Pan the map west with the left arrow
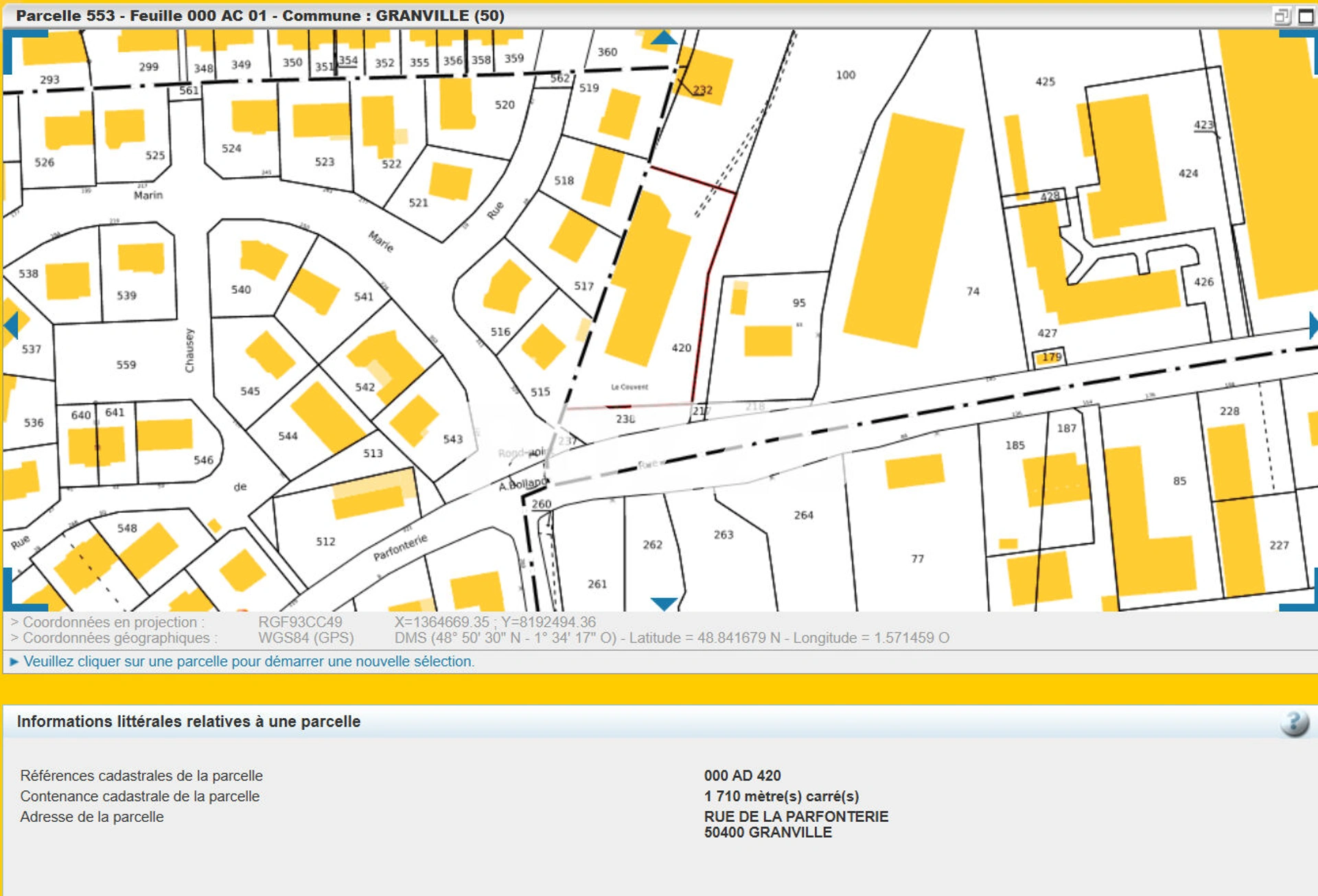This screenshot has height=896, width=1318. (11, 325)
